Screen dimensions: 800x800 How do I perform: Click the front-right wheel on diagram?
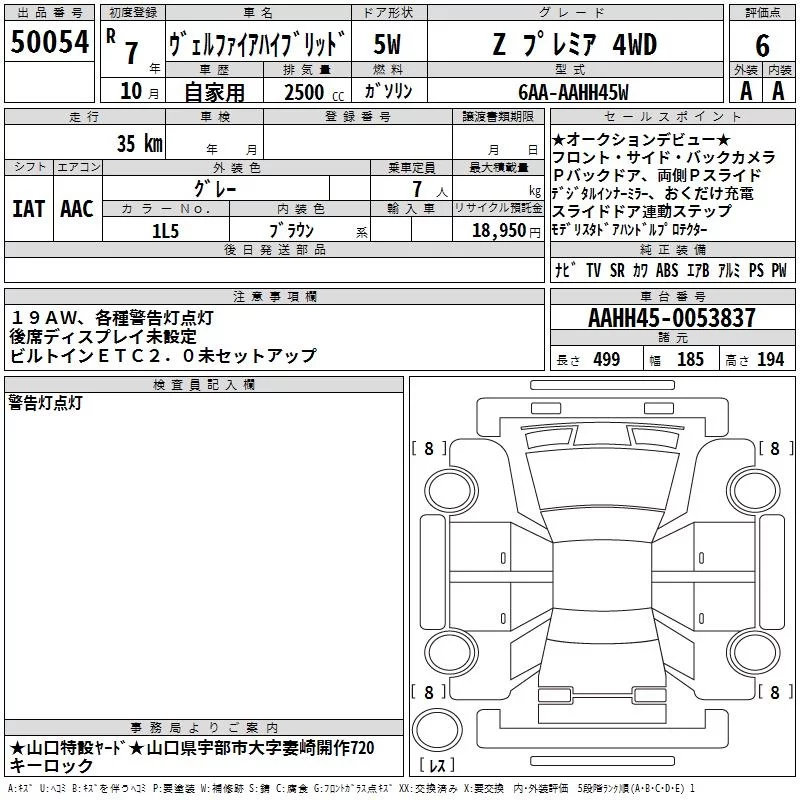pos(754,491)
